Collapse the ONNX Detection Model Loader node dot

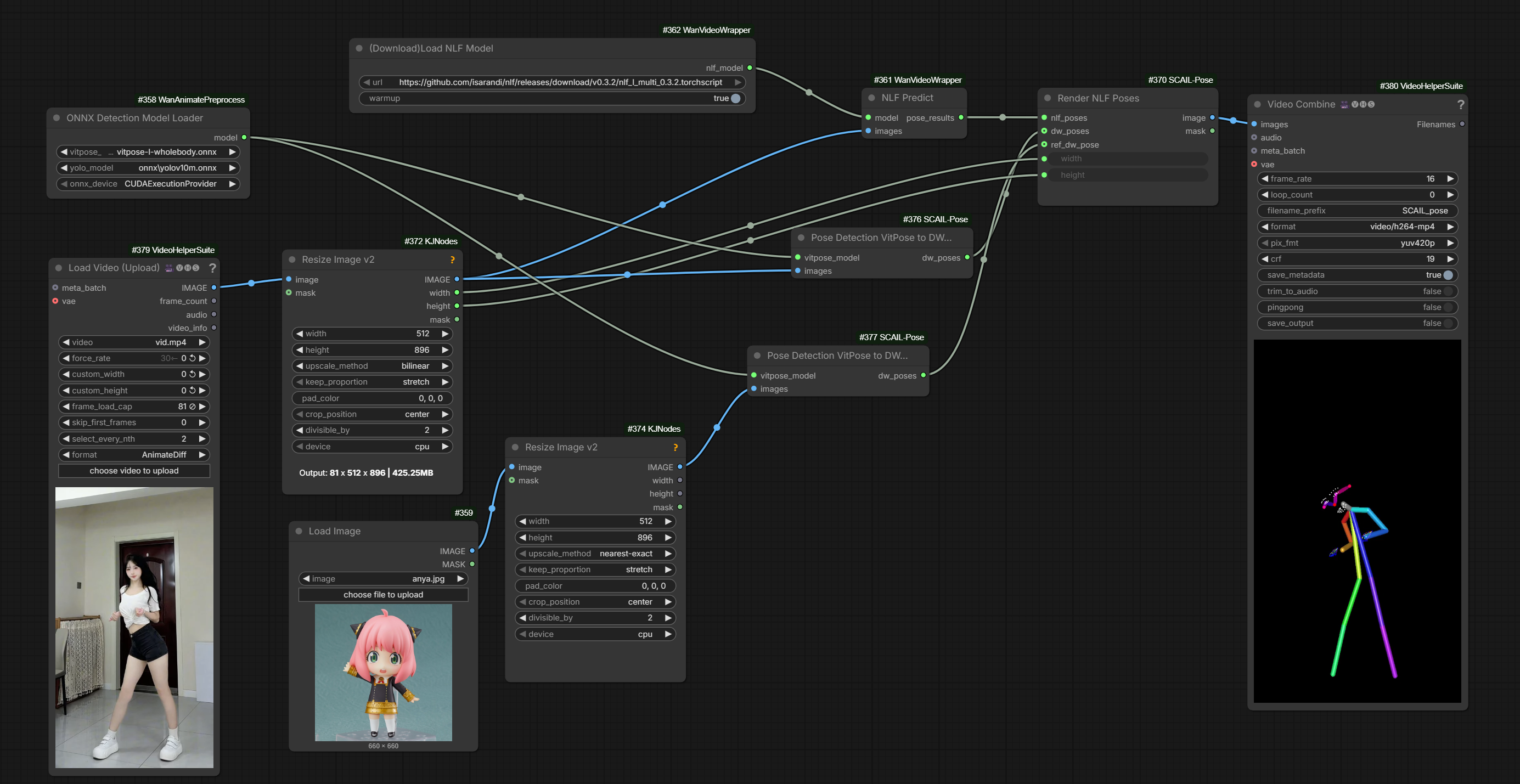click(x=57, y=118)
